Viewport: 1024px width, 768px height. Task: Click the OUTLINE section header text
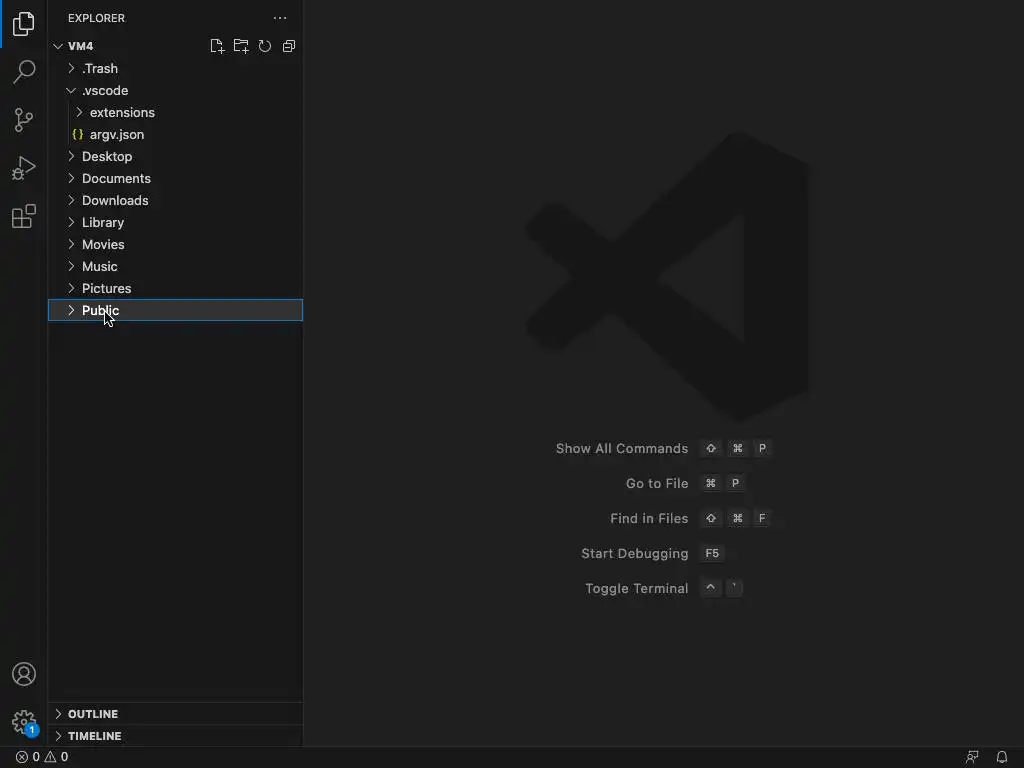93,714
